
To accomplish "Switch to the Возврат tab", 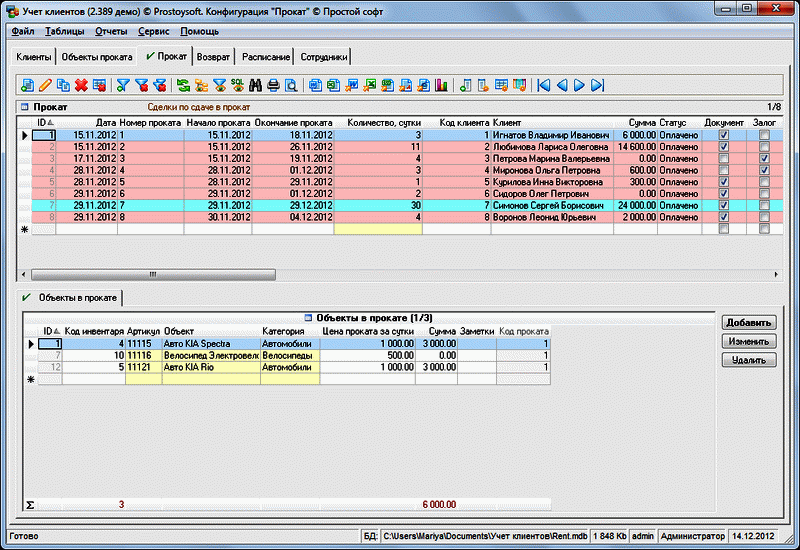I will tap(214, 57).
